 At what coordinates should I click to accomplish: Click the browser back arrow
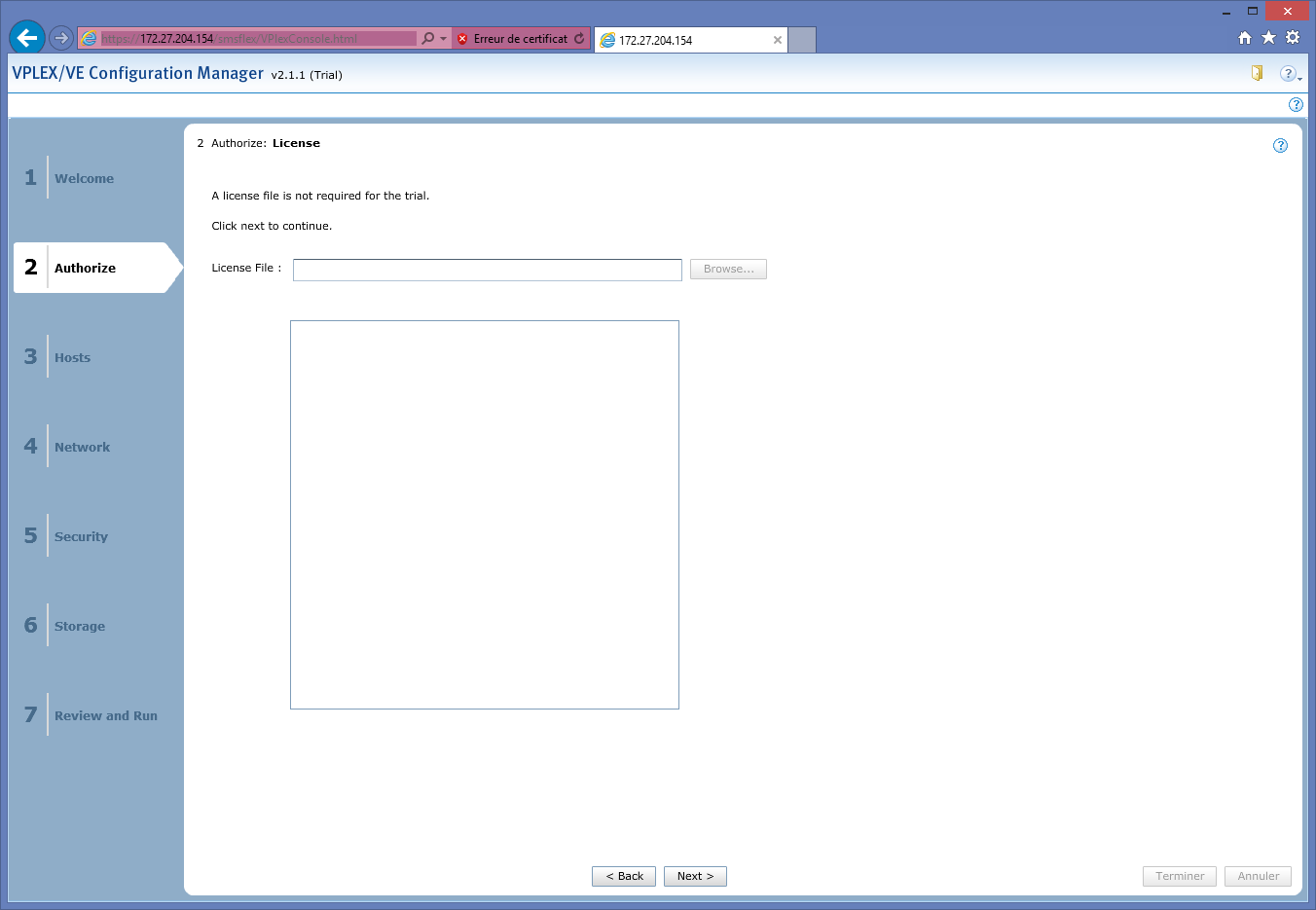coord(27,38)
